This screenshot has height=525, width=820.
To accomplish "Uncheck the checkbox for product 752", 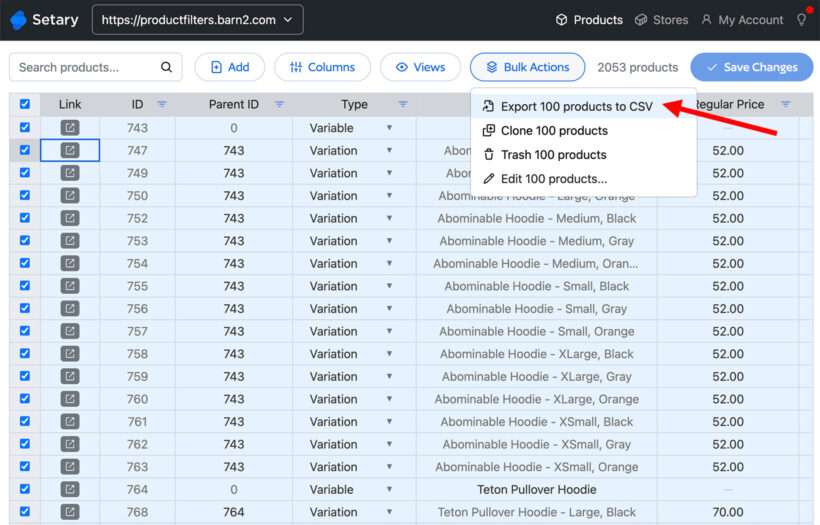I will 25,218.
